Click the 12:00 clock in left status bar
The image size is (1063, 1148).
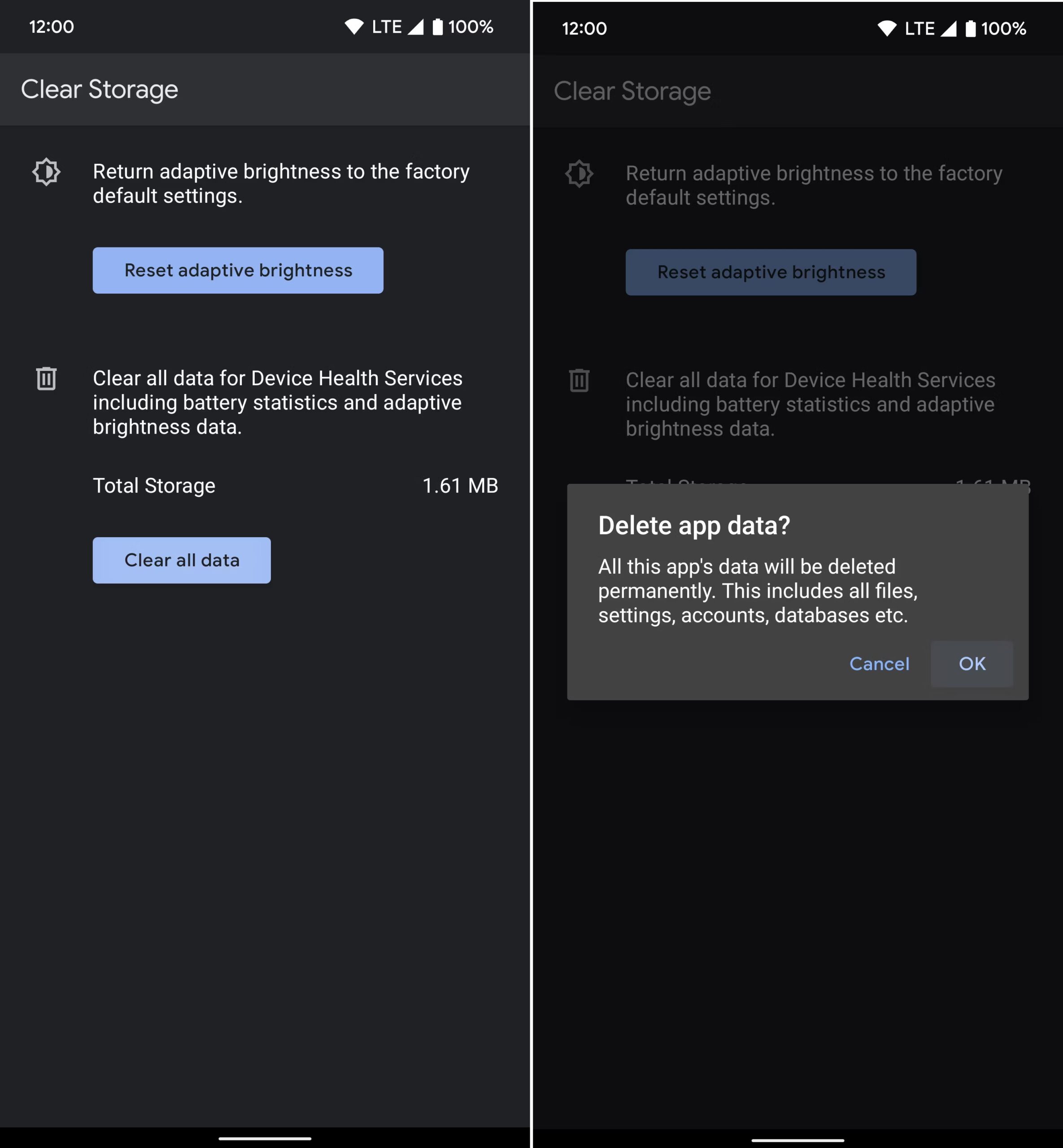(51, 26)
